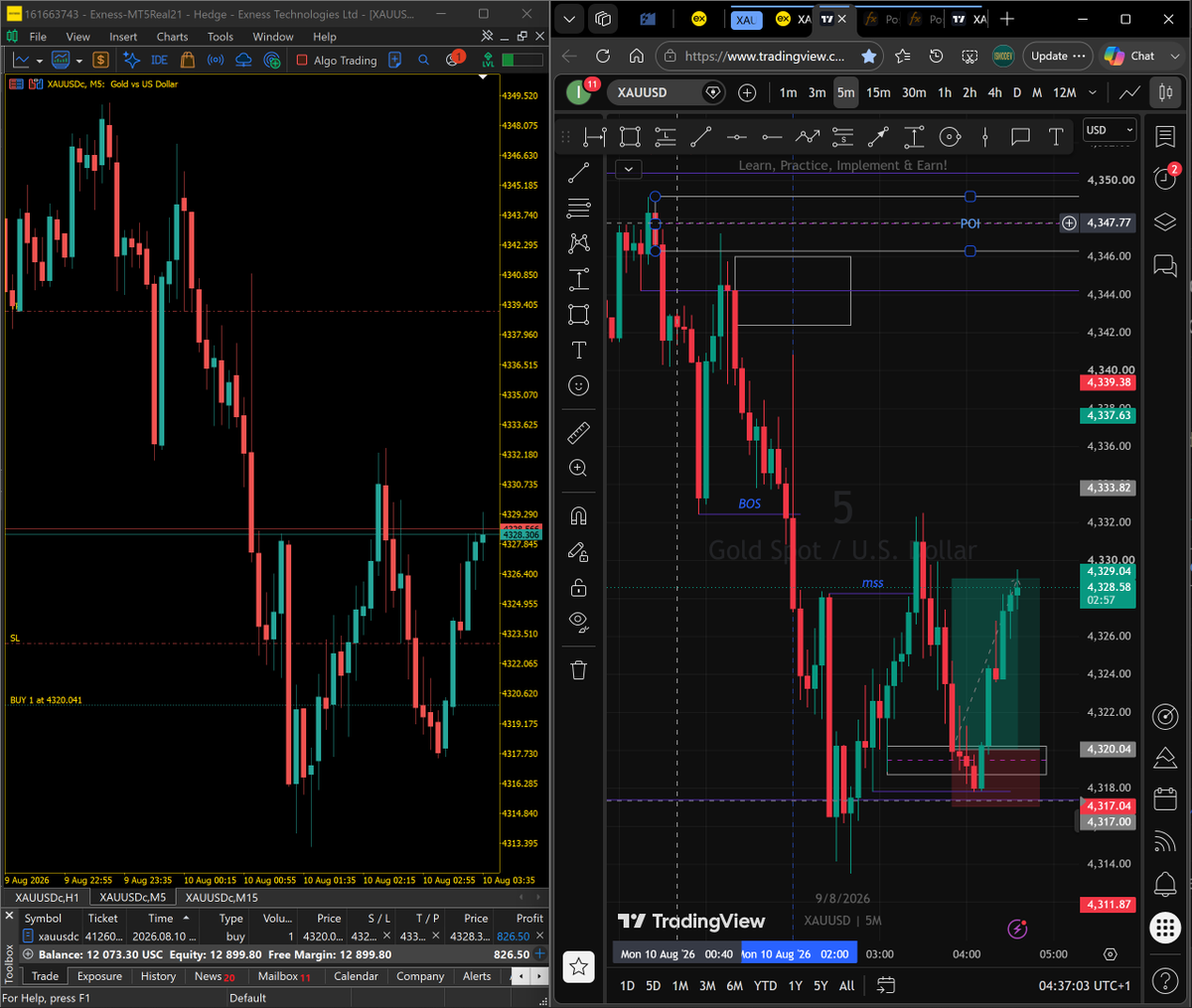The image size is (1192, 1008).
Task: Expand the TradingView timeframe list chevron
Action: tap(1093, 92)
